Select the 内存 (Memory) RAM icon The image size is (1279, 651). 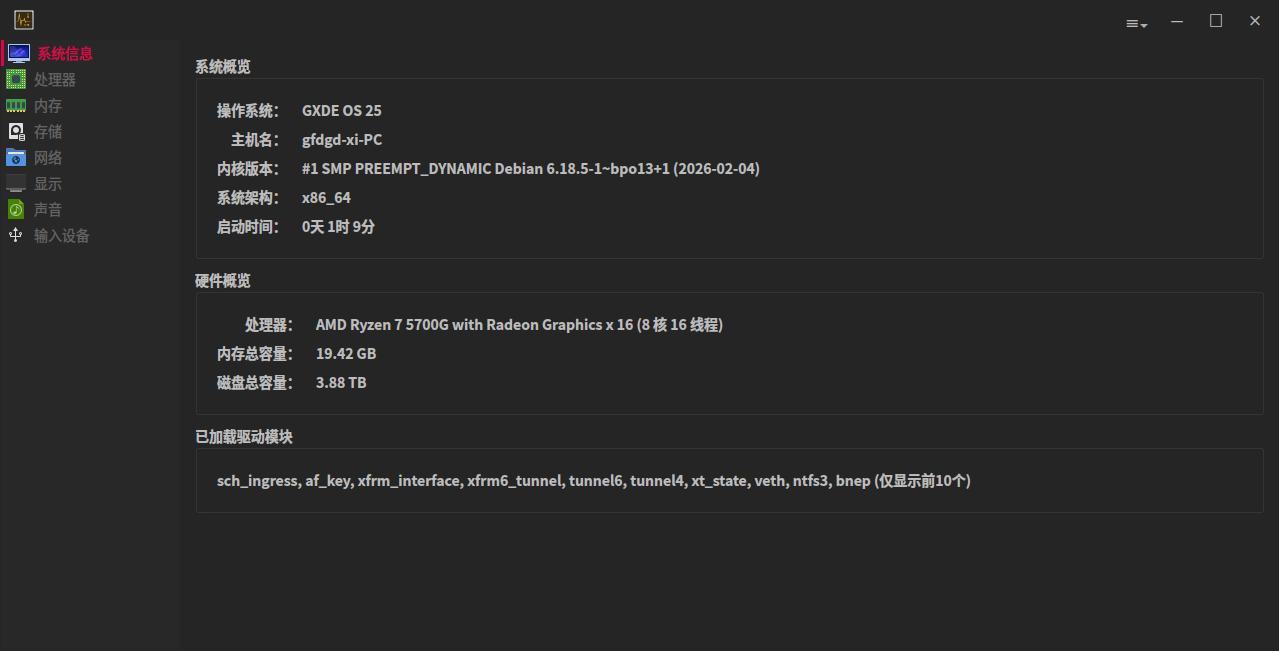point(16,105)
